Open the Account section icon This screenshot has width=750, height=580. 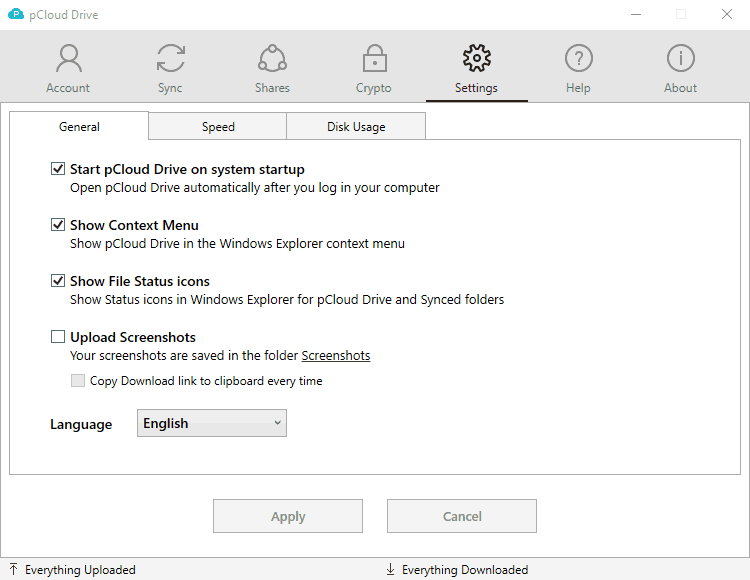[68, 58]
